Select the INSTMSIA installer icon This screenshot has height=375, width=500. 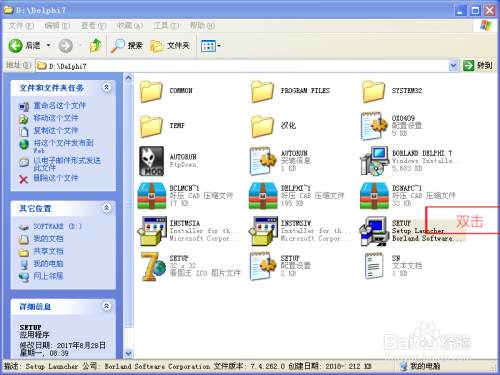coord(152,231)
